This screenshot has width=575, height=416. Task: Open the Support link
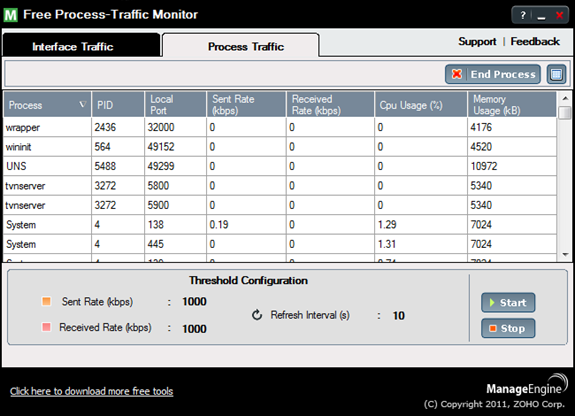(477, 41)
